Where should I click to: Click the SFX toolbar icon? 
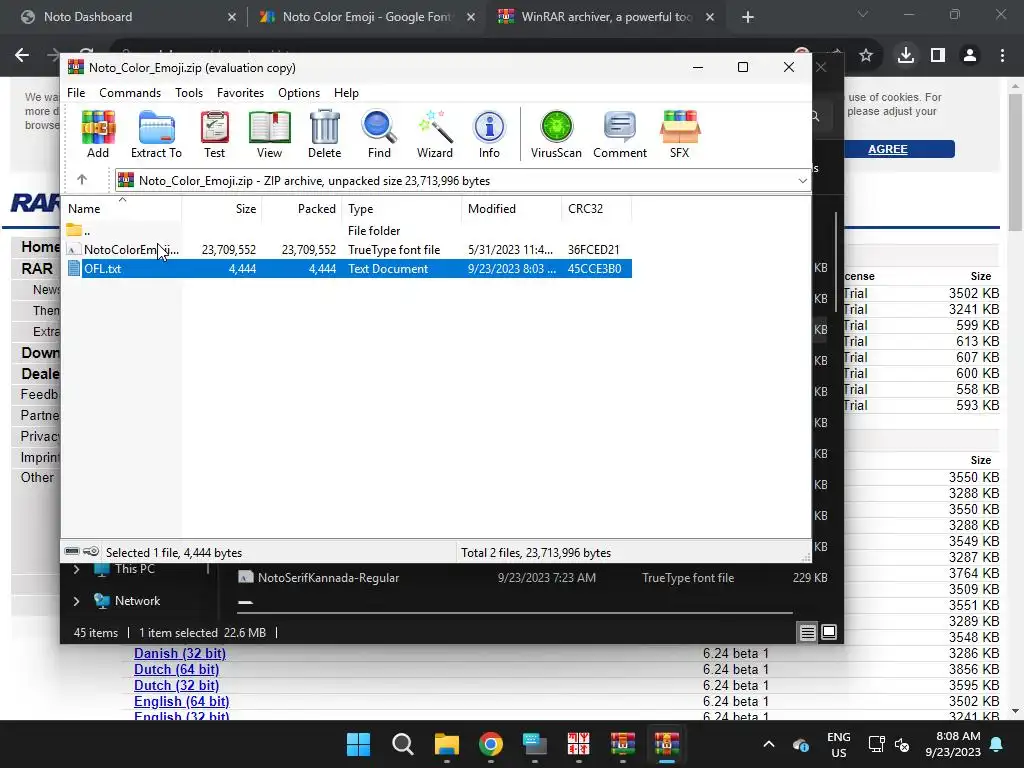pos(679,134)
